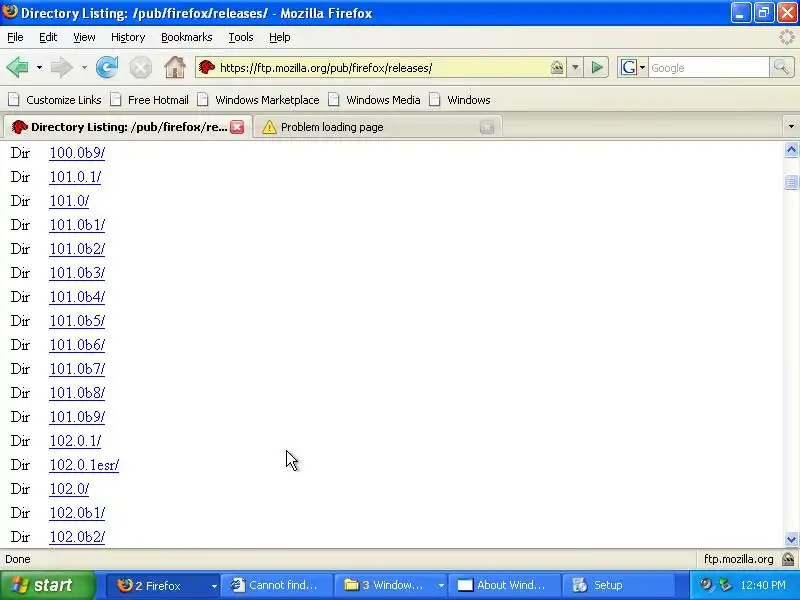Open the Forward history dropdown arrow

84,67
